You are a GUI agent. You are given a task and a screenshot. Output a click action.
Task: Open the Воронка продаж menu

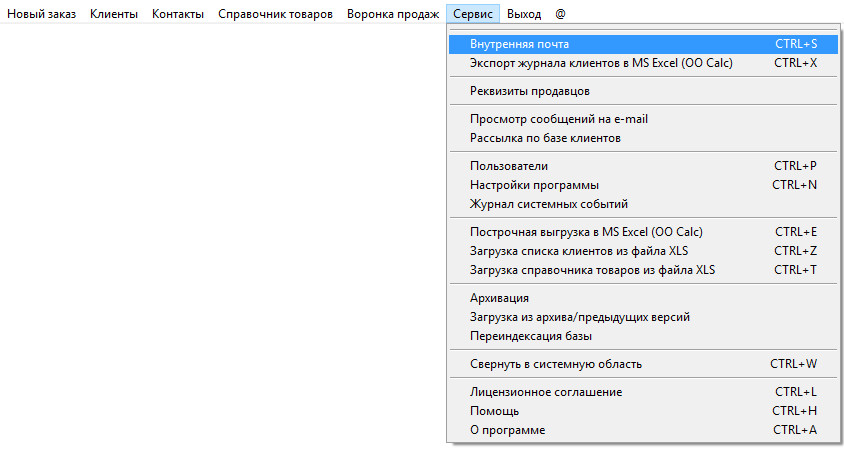(x=393, y=14)
